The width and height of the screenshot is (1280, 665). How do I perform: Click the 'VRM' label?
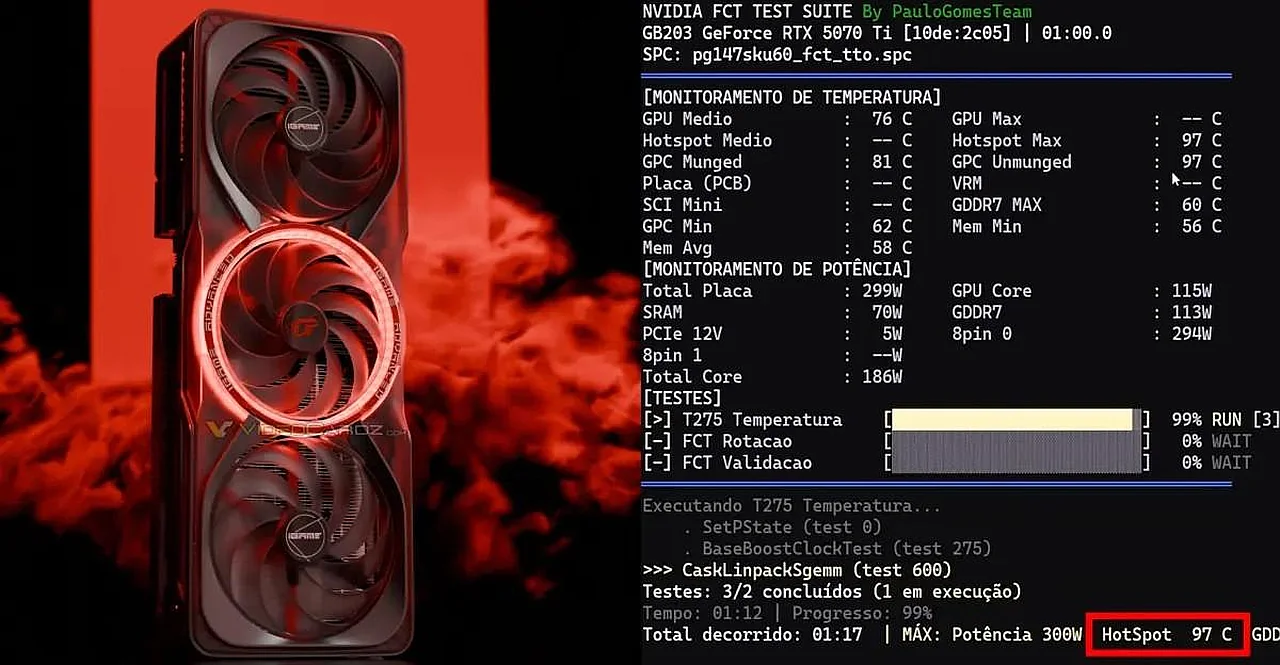pos(967,183)
